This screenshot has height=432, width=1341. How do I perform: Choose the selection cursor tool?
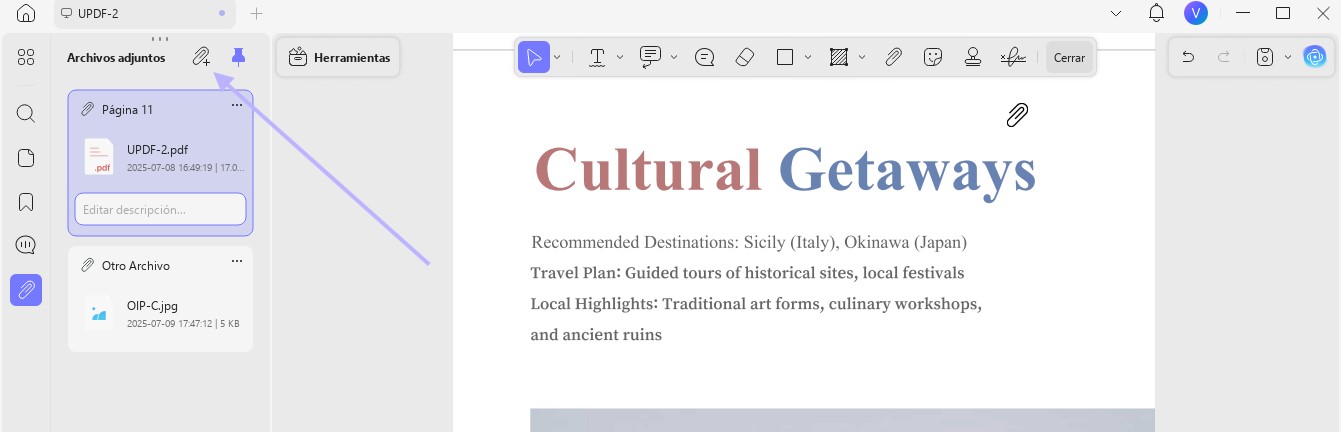pyautogui.click(x=534, y=57)
